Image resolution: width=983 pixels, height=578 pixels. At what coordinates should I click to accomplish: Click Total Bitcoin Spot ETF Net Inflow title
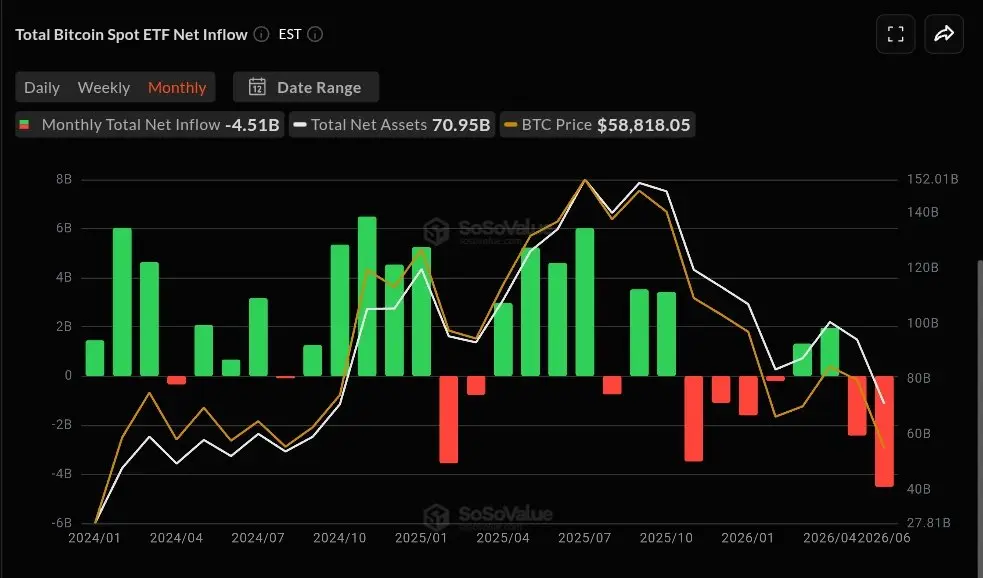click(x=131, y=34)
